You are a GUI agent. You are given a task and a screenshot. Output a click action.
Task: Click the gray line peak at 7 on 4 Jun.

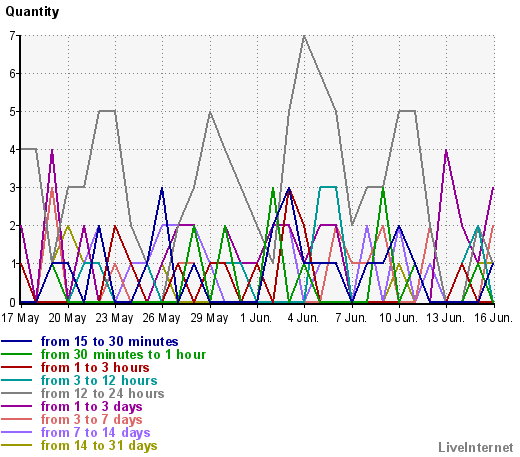click(x=304, y=36)
